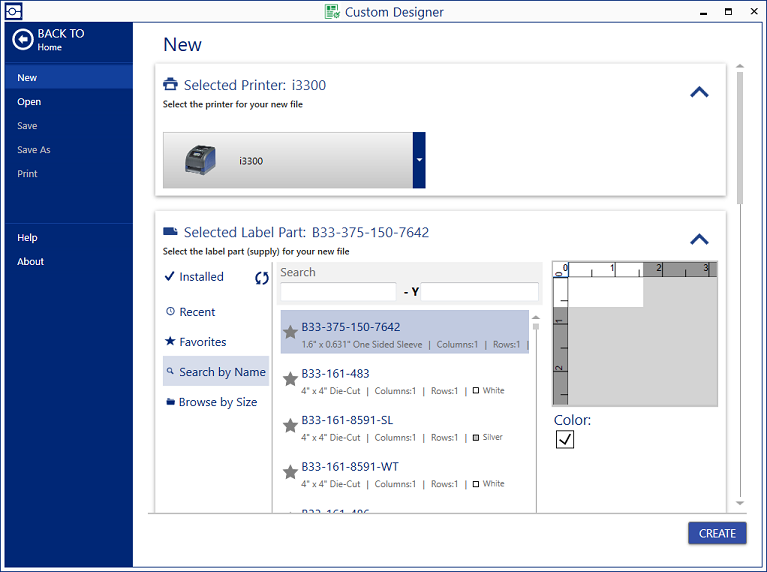The width and height of the screenshot is (767, 572).
Task: Close the Custom Designer window
Action: pos(754,12)
